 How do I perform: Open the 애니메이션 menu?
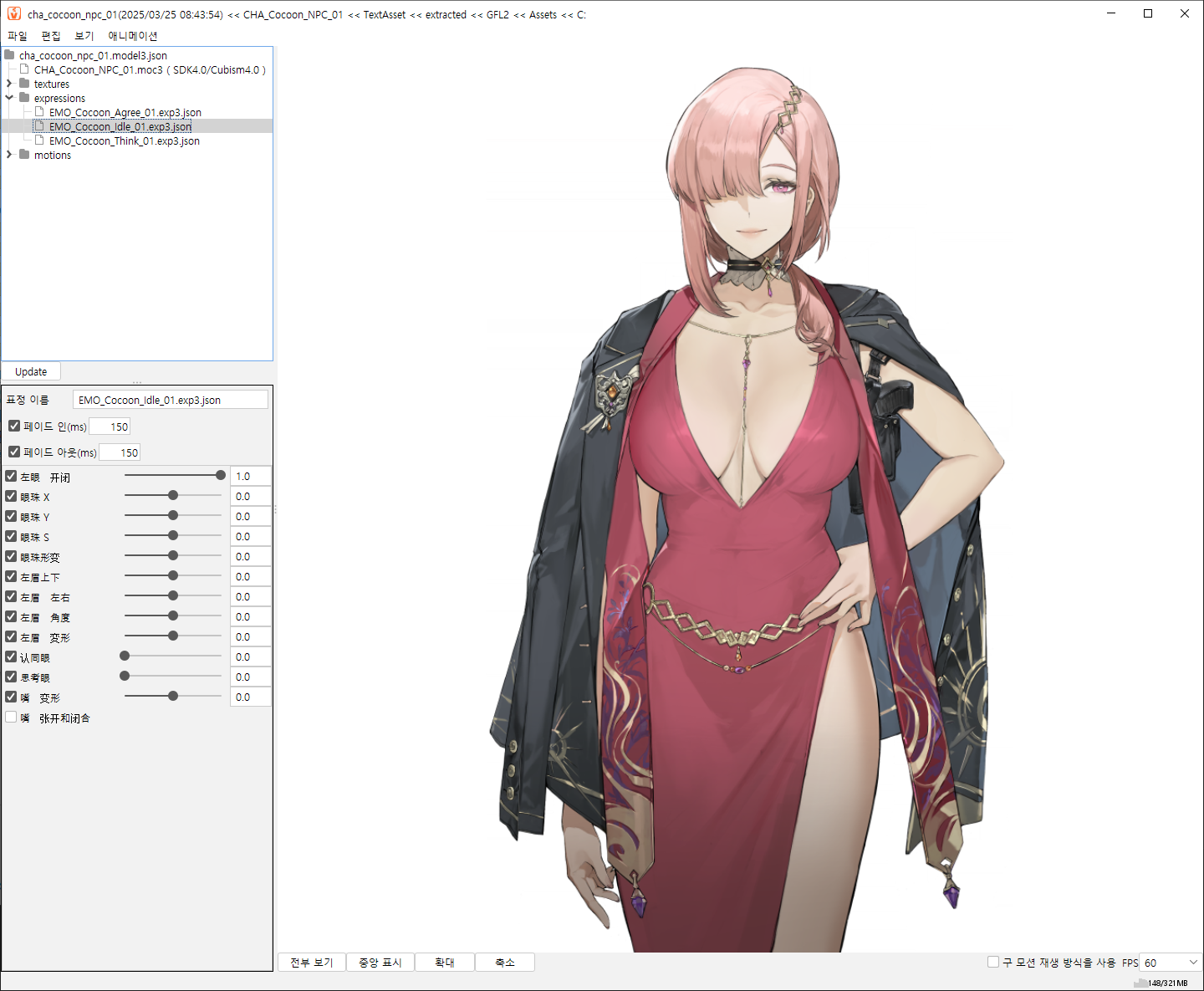click(x=132, y=36)
